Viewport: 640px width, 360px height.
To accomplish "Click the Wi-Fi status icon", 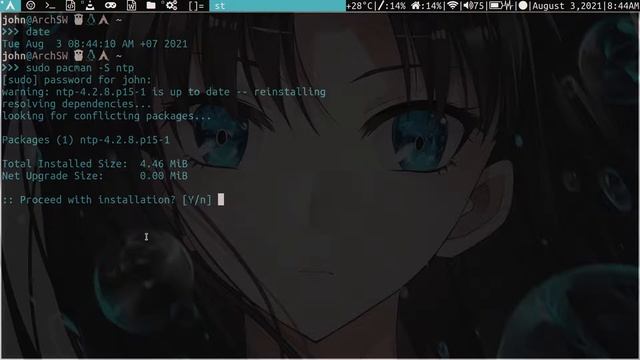I will click(452, 6).
